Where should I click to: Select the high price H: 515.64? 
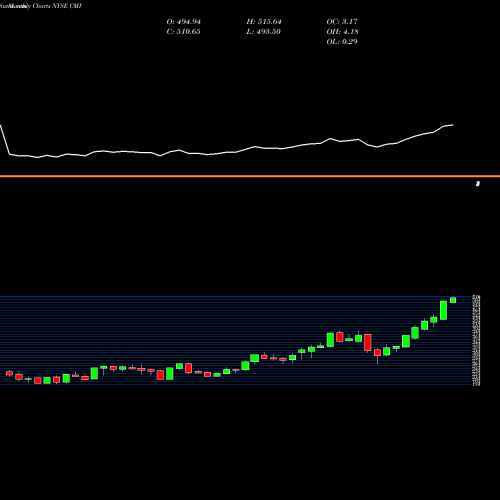(x=264, y=22)
